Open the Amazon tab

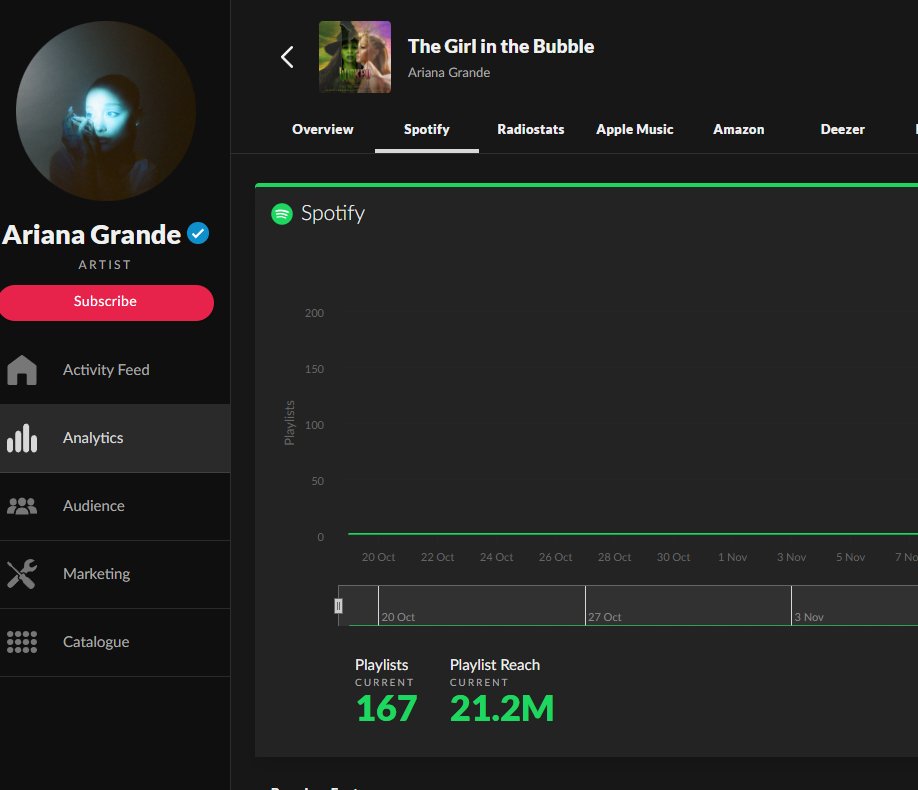point(739,129)
